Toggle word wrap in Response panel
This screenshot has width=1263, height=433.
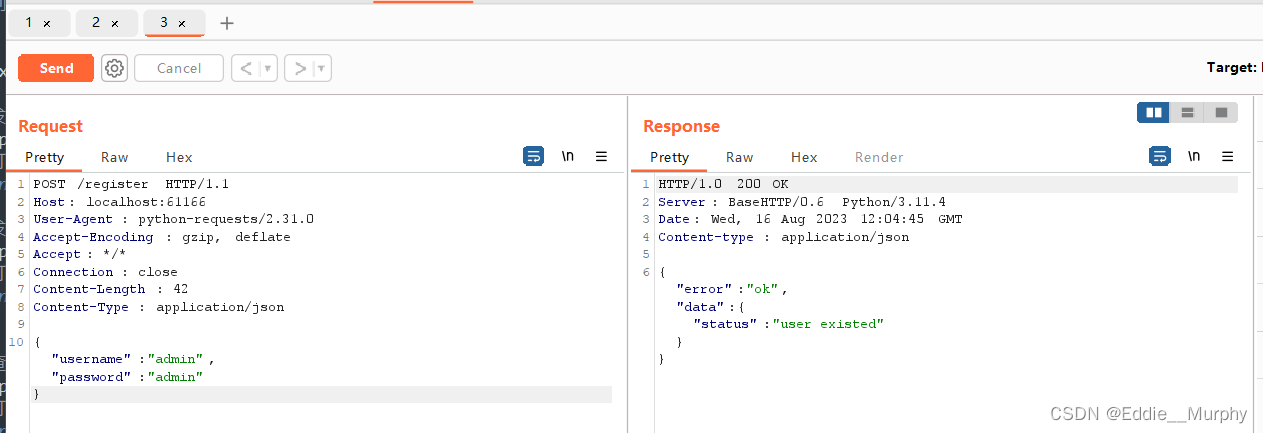1160,156
